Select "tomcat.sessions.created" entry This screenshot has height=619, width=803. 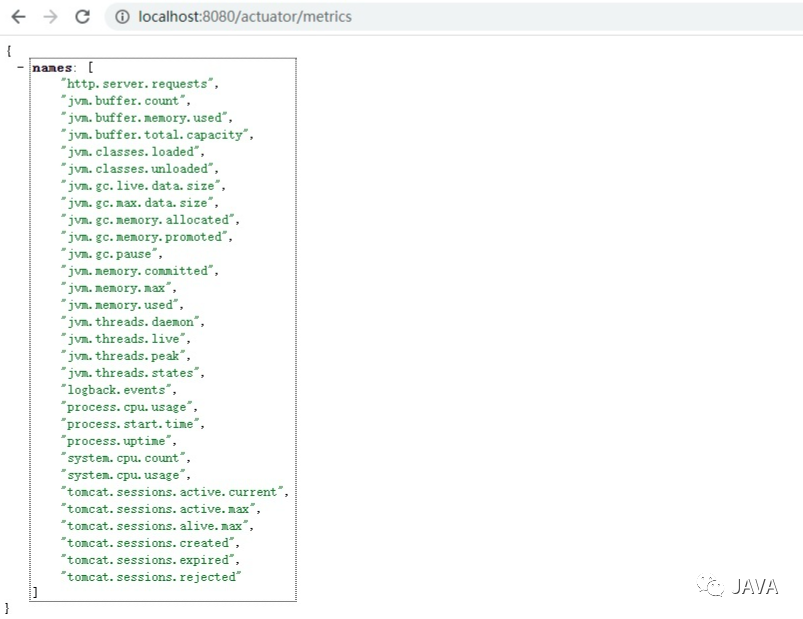coord(147,543)
